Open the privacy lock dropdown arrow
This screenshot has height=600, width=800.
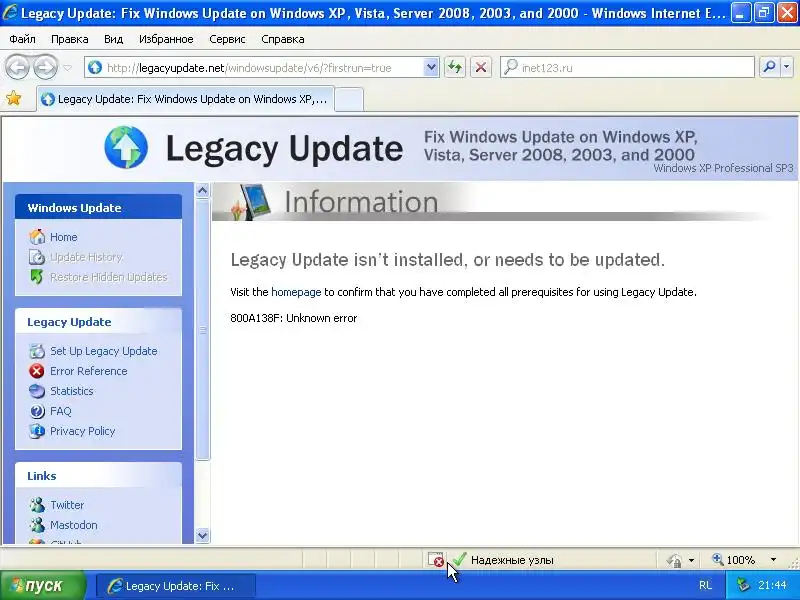click(x=691, y=560)
